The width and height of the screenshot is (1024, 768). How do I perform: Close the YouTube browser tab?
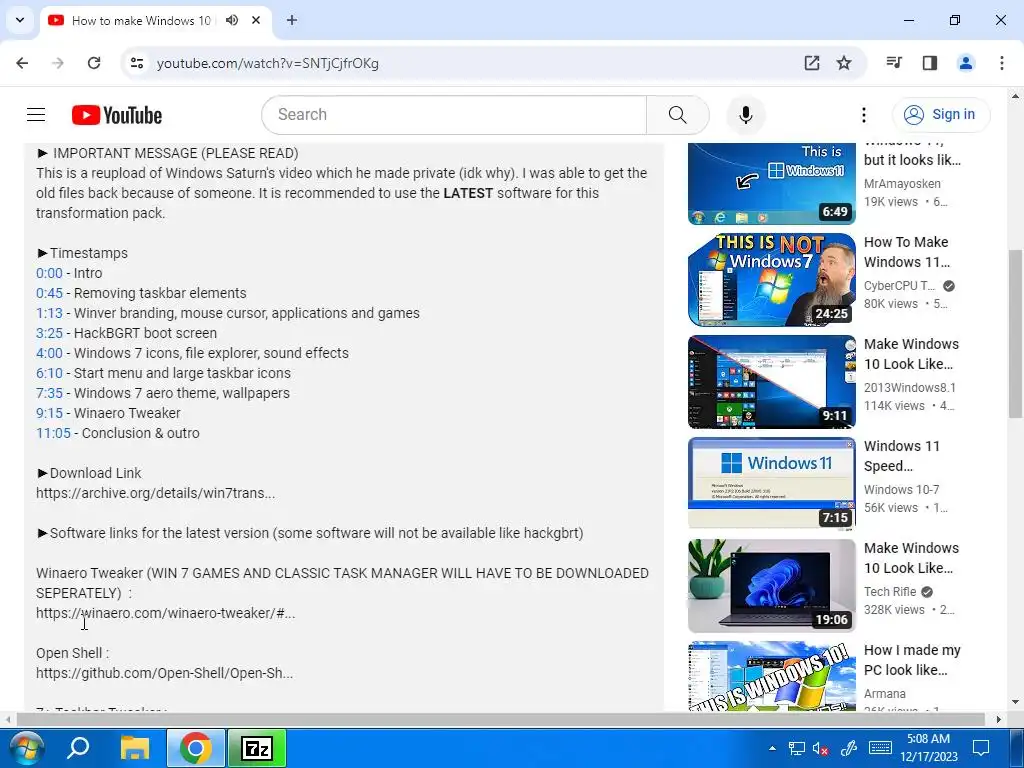point(256,20)
